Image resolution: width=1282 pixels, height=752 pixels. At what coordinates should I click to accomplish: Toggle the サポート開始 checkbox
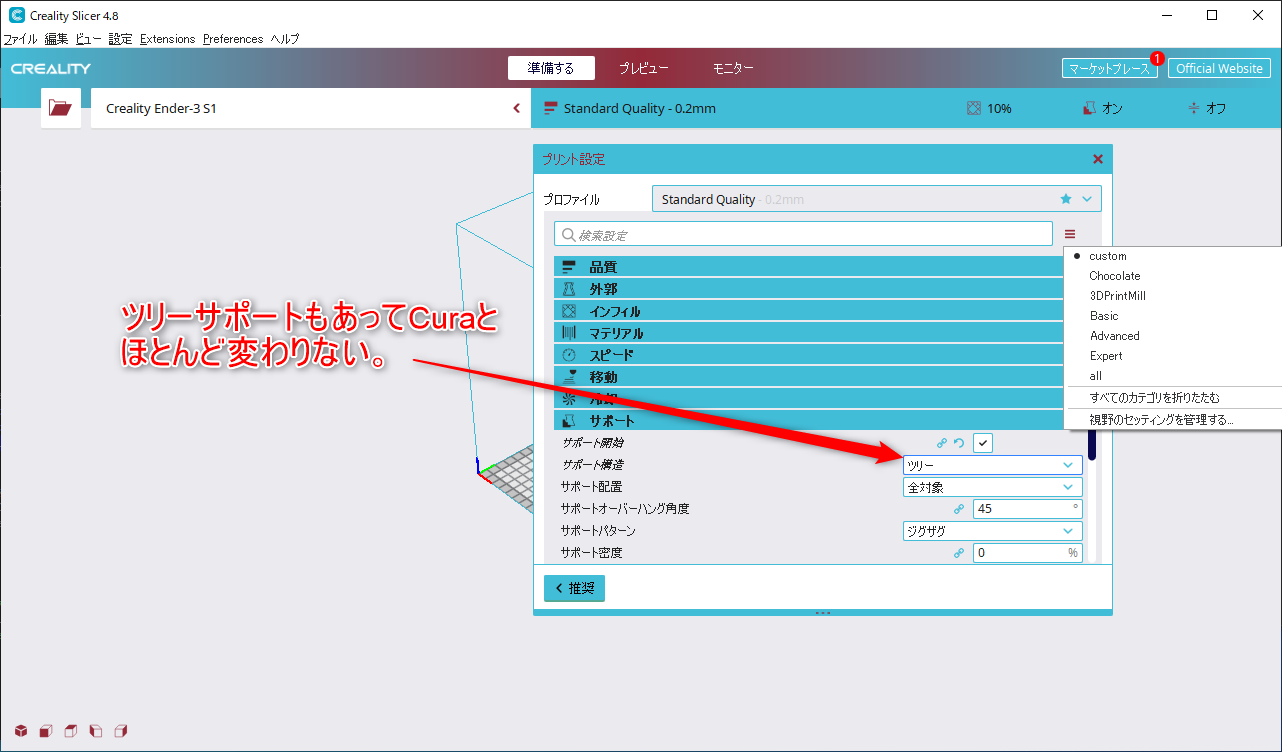[983, 443]
